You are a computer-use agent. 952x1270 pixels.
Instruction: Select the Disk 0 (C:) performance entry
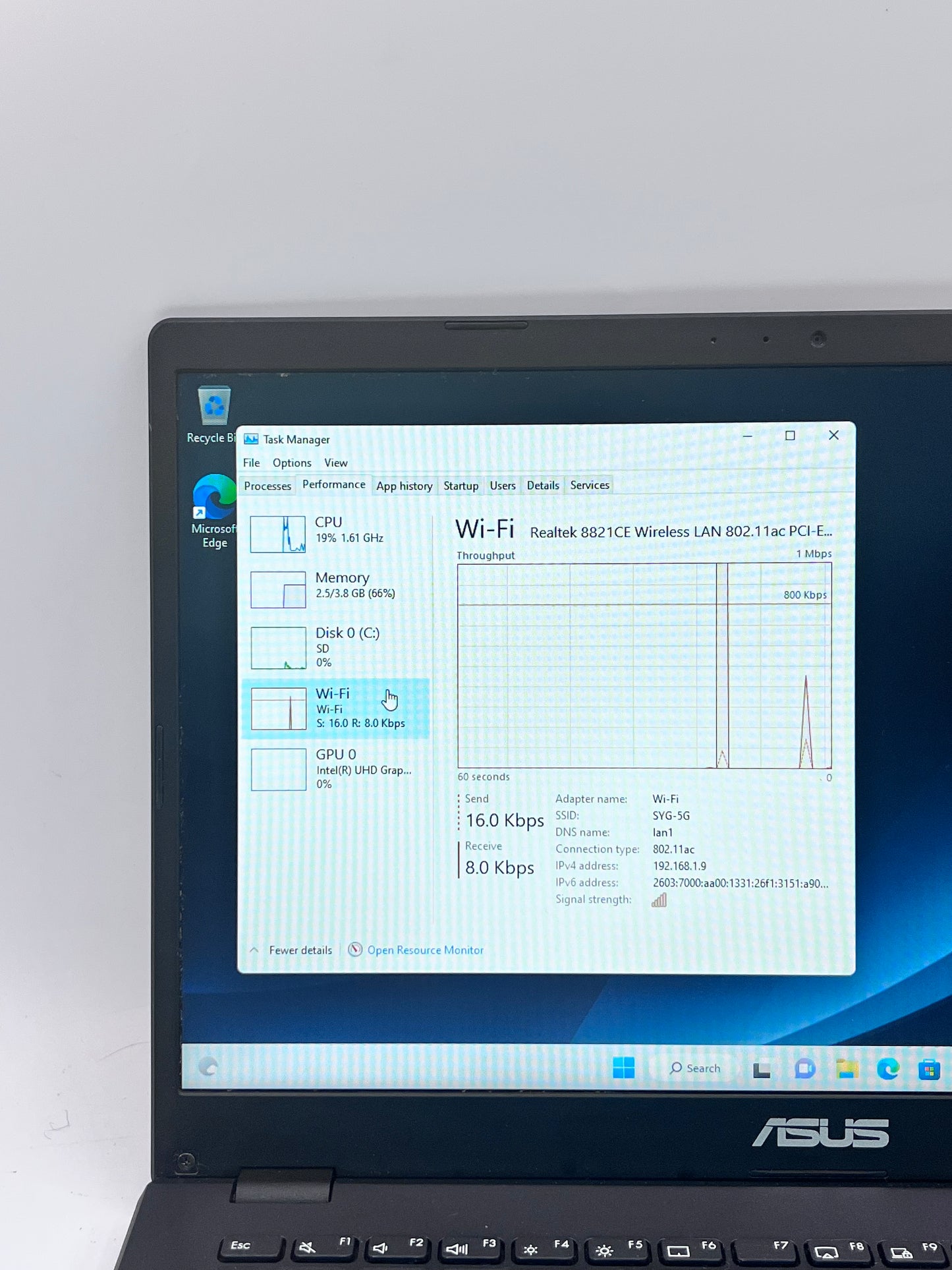pos(336,647)
